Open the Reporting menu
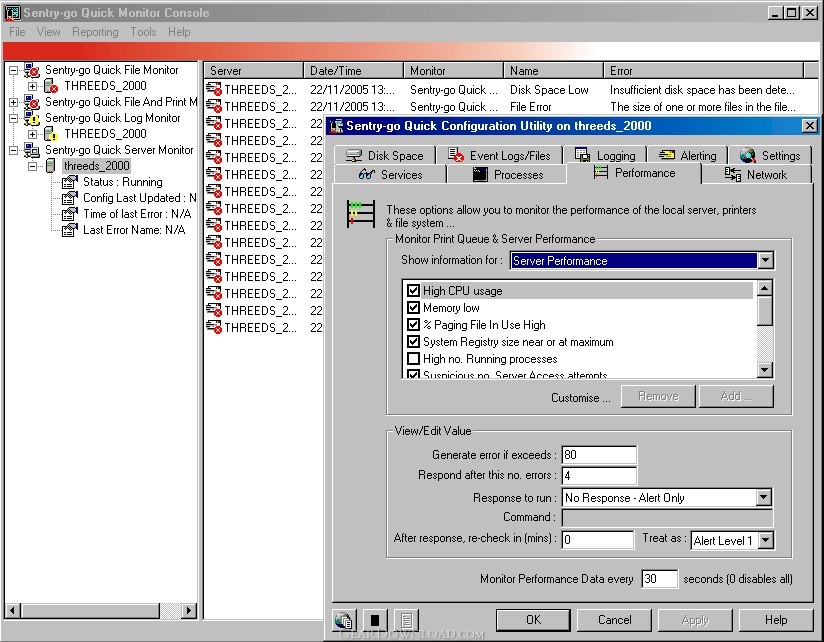 tap(95, 32)
